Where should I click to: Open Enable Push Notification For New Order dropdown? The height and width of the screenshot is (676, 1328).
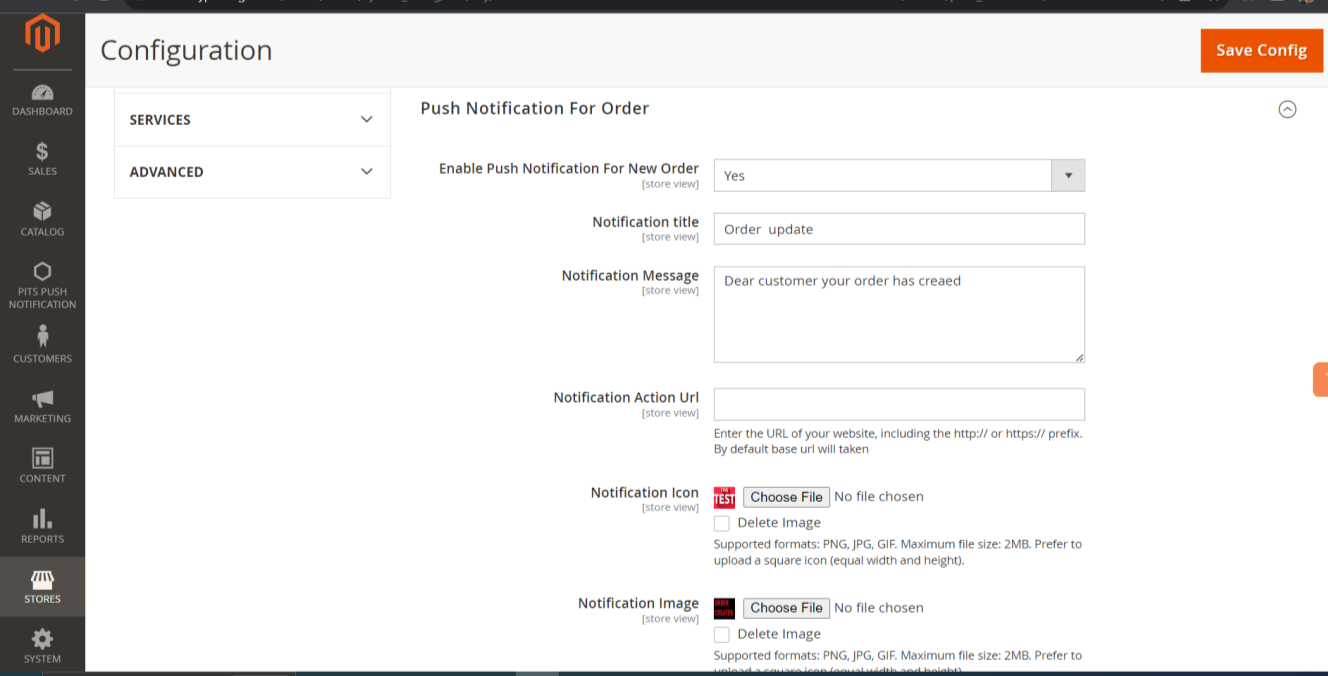click(898, 176)
